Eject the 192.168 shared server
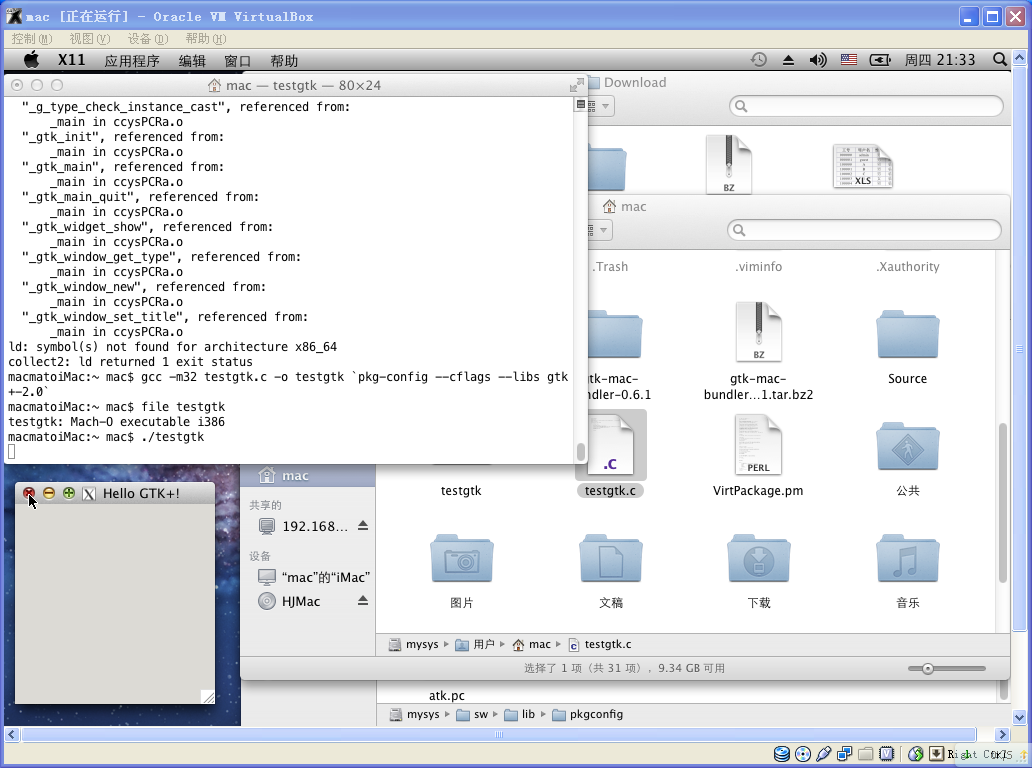 (363, 526)
